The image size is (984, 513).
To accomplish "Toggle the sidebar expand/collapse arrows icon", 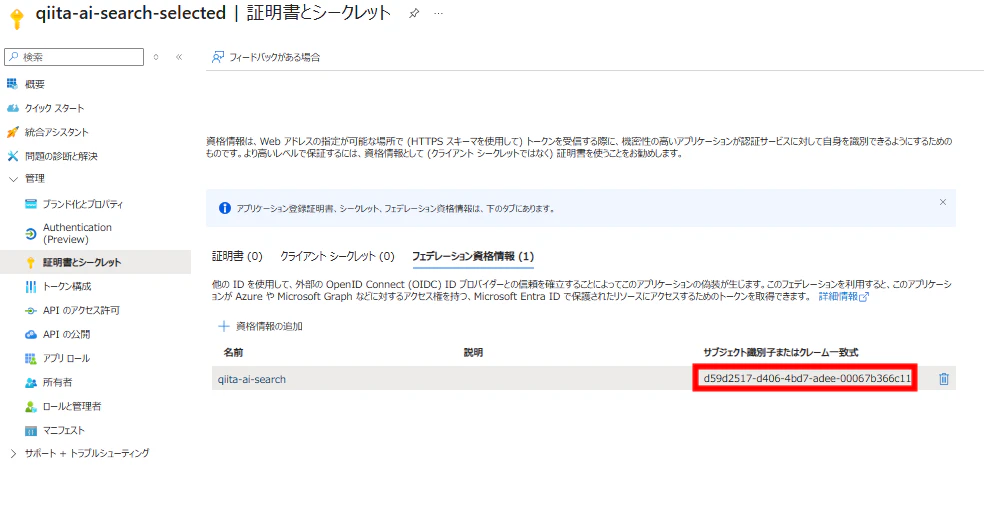I will coord(156,57).
